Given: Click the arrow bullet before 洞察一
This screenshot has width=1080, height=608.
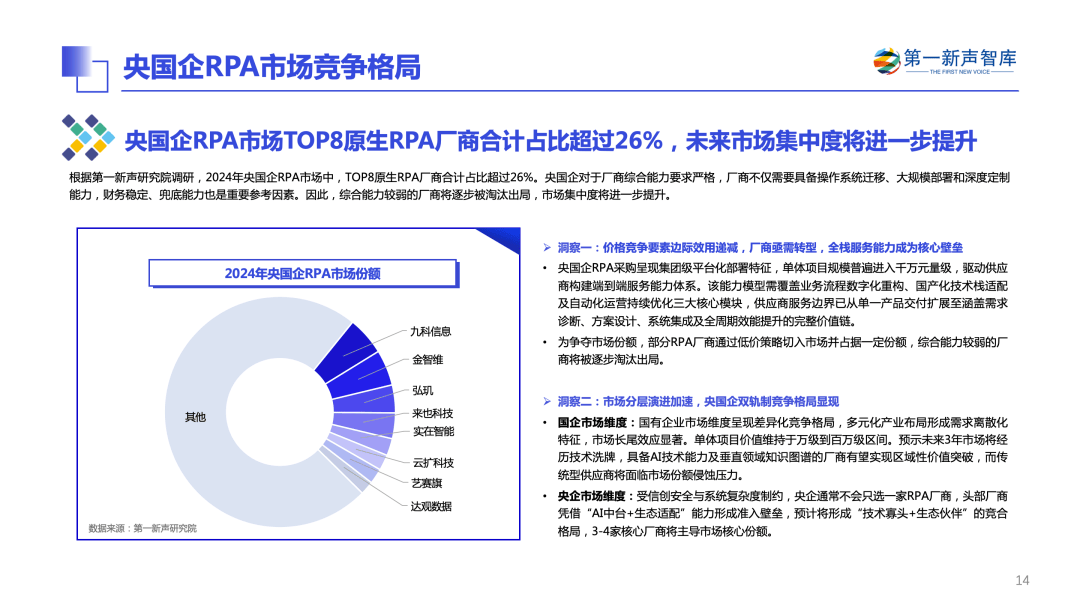Looking at the screenshot, I should [x=546, y=247].
